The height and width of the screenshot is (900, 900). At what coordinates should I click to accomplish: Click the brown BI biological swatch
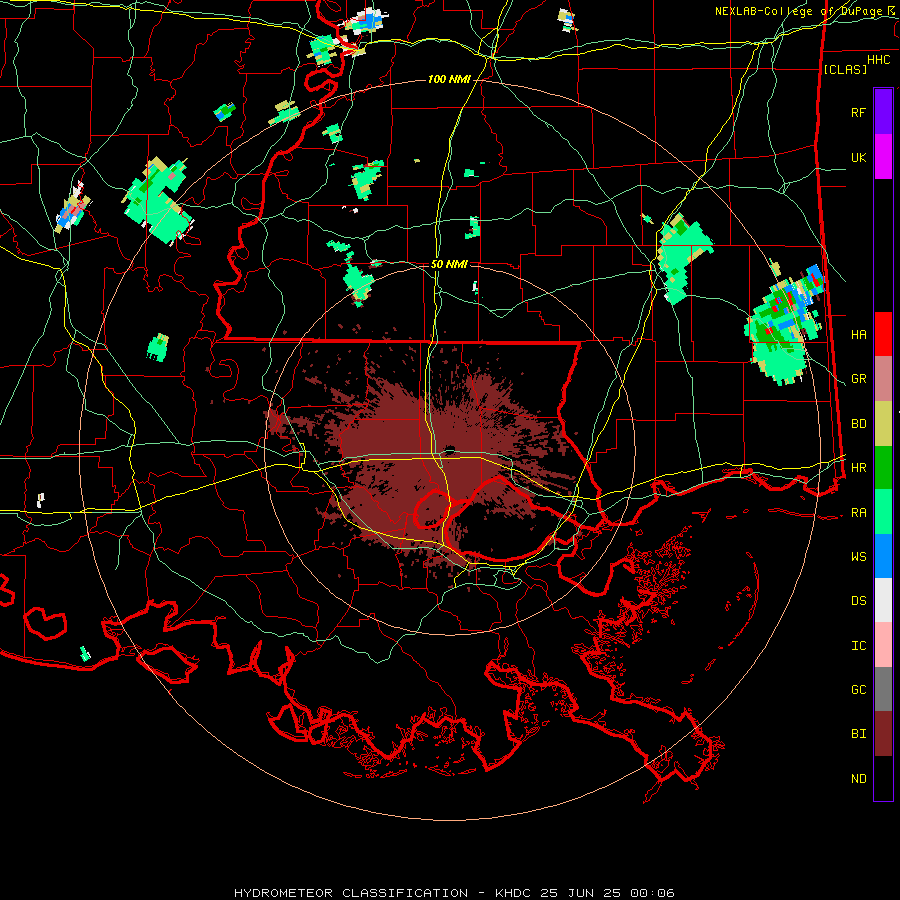(x=883, y=734)
